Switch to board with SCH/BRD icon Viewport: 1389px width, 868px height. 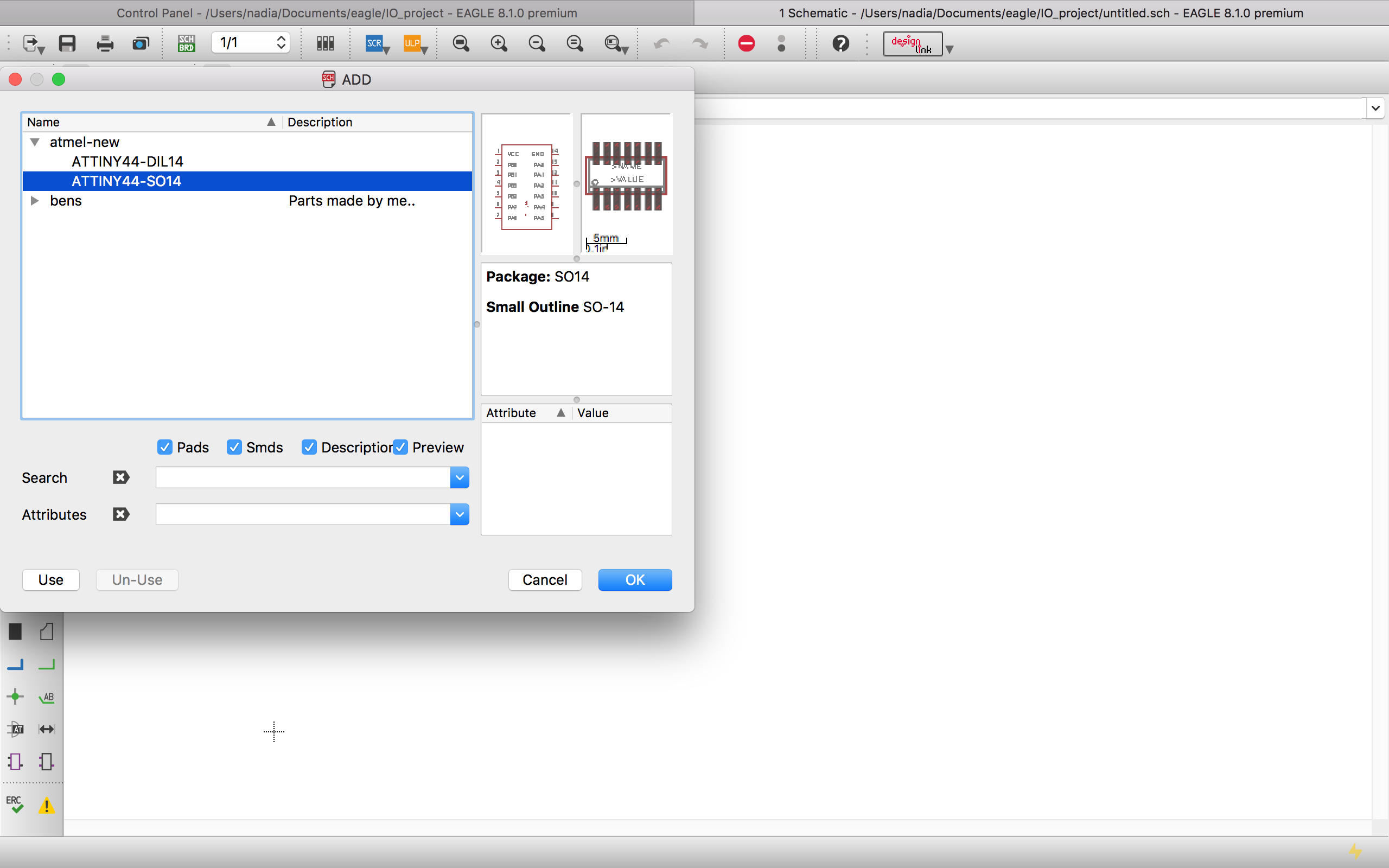(186, 43)
